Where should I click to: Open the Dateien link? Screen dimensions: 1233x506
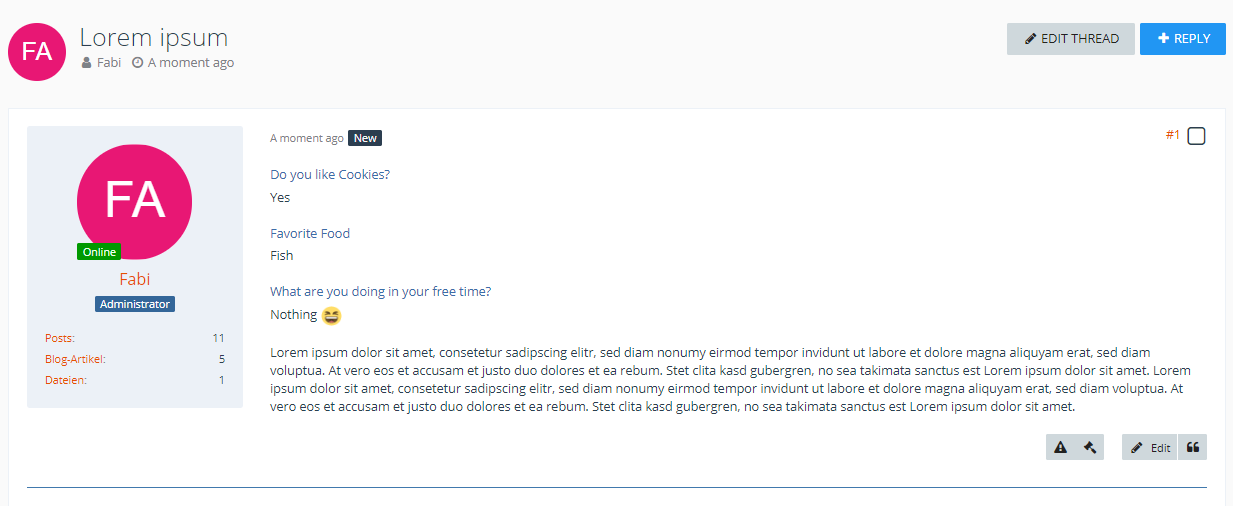66,380
